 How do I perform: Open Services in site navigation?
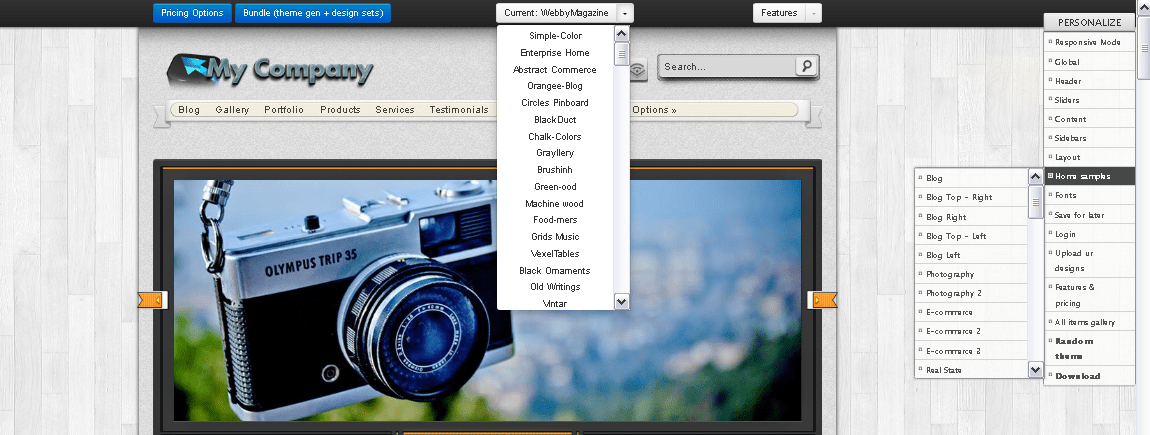395,109
